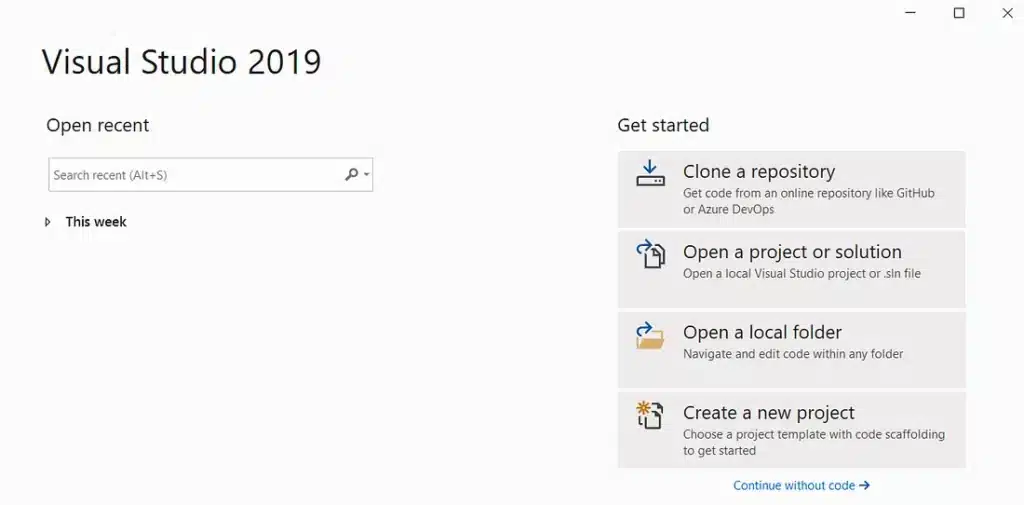Select the This week group label
Image resolution: width=1024 pixels, height=505 pixels.
pos(96,222)
